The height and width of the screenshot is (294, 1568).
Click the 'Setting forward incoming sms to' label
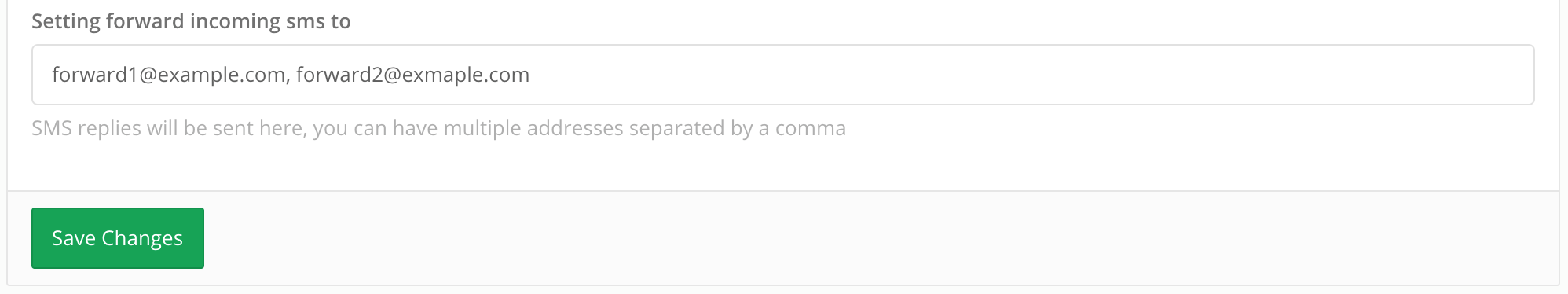click(191, 21)
